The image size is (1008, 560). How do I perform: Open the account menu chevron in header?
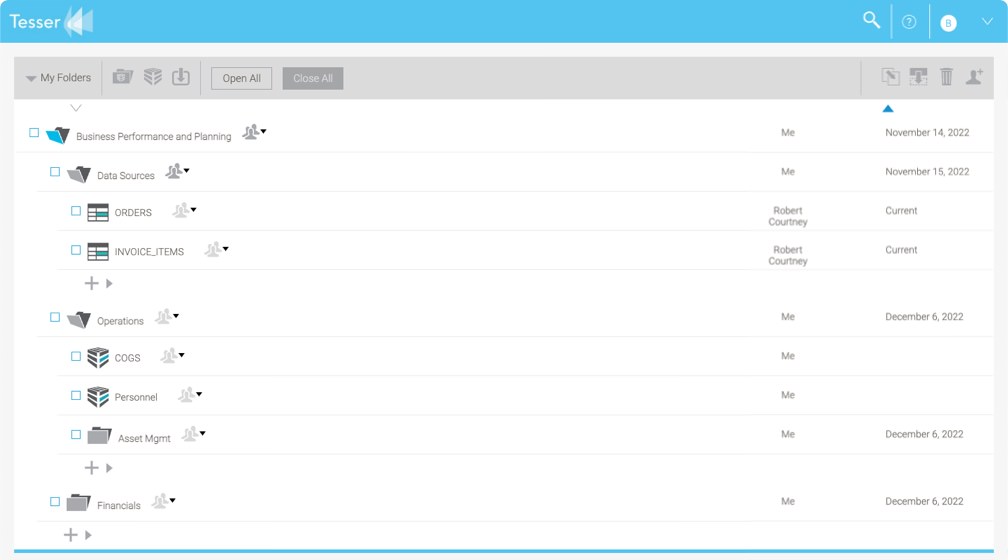point(987,22)
